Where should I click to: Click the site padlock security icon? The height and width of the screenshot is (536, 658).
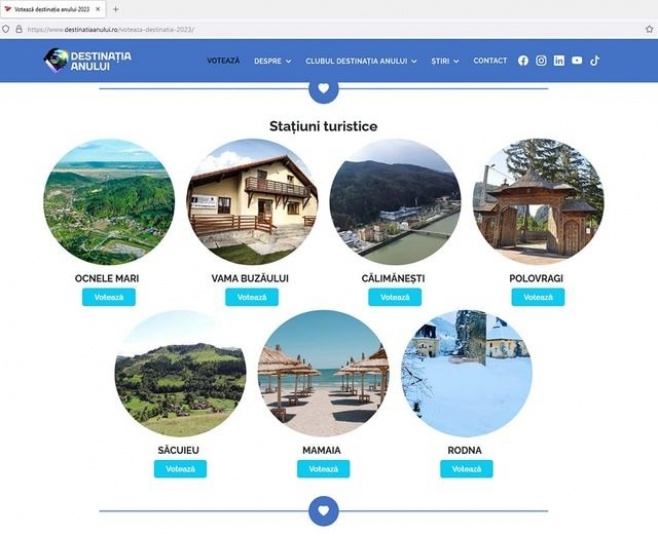pyautogui.click(x=19, y=29)
